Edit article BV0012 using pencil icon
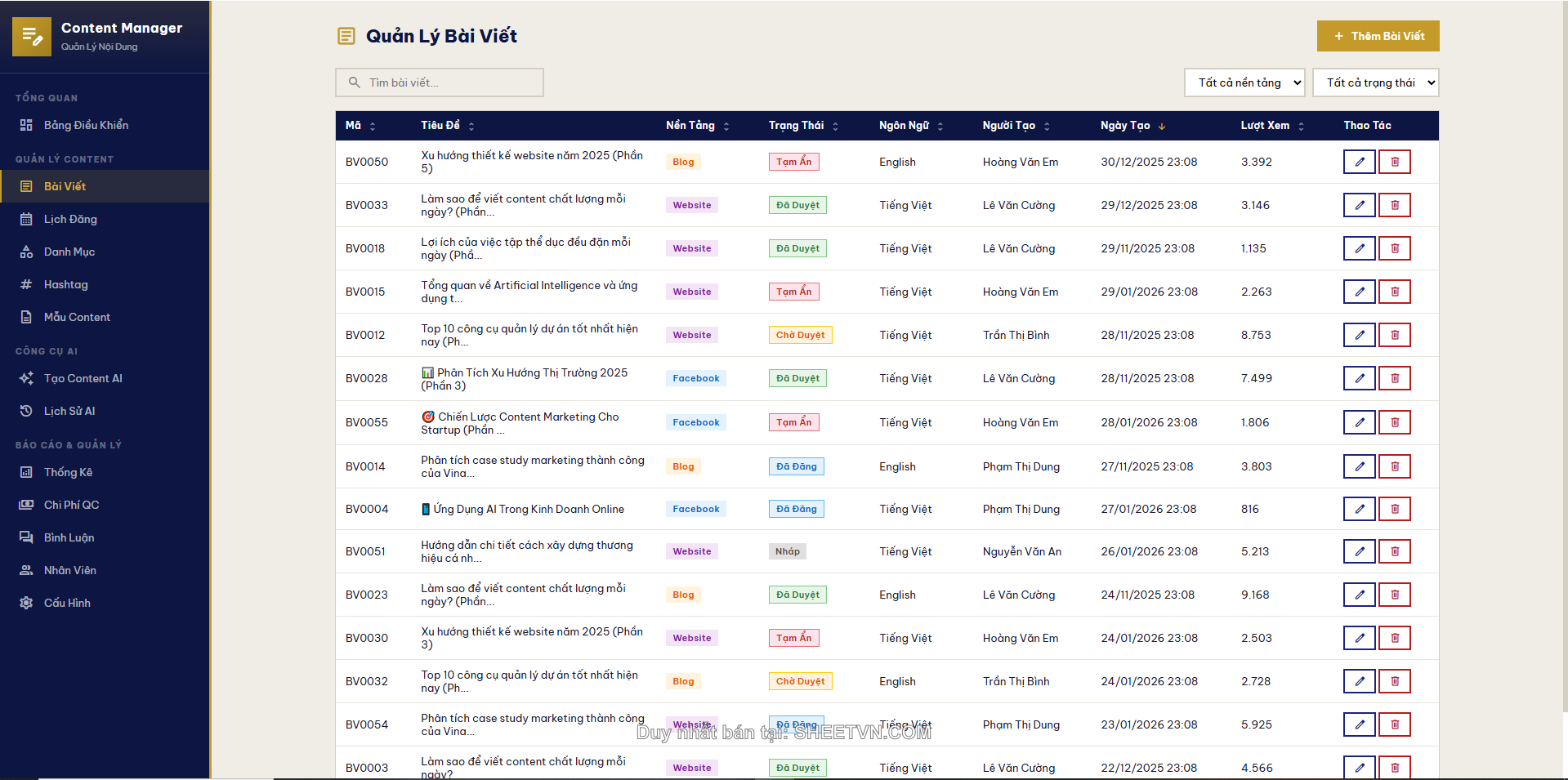 tap(1359, 335)
